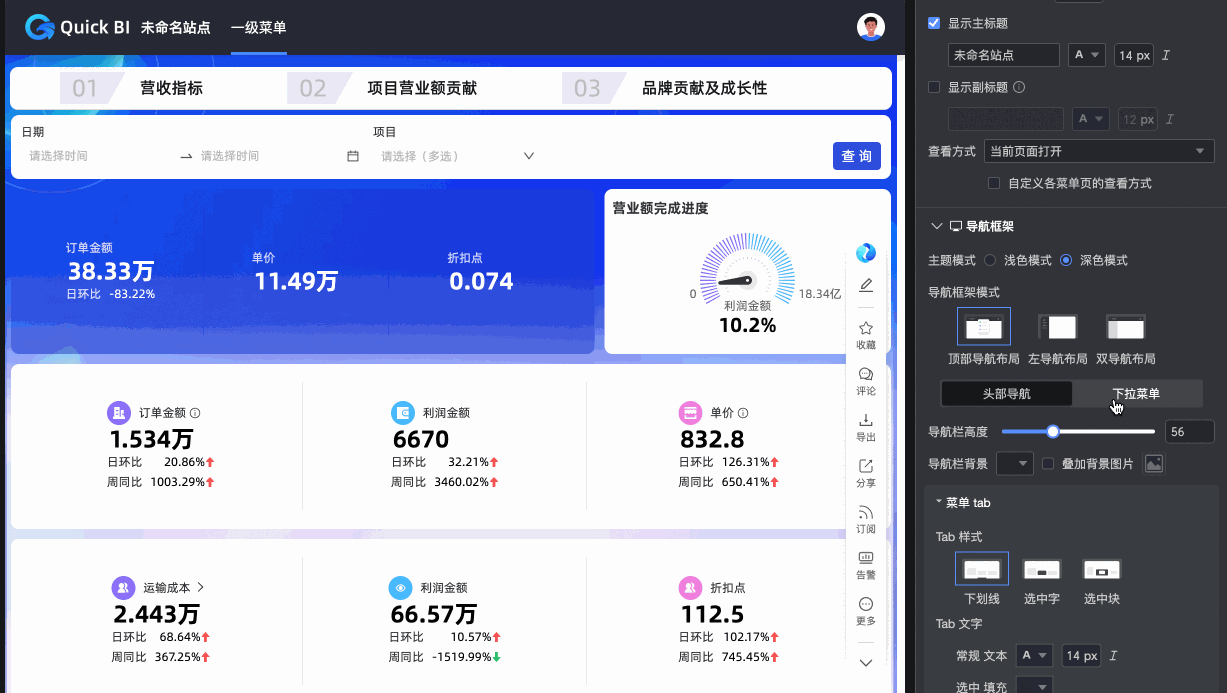
Task: Select 双导航布局 layout thumbnail
Action: (1126, 326)
